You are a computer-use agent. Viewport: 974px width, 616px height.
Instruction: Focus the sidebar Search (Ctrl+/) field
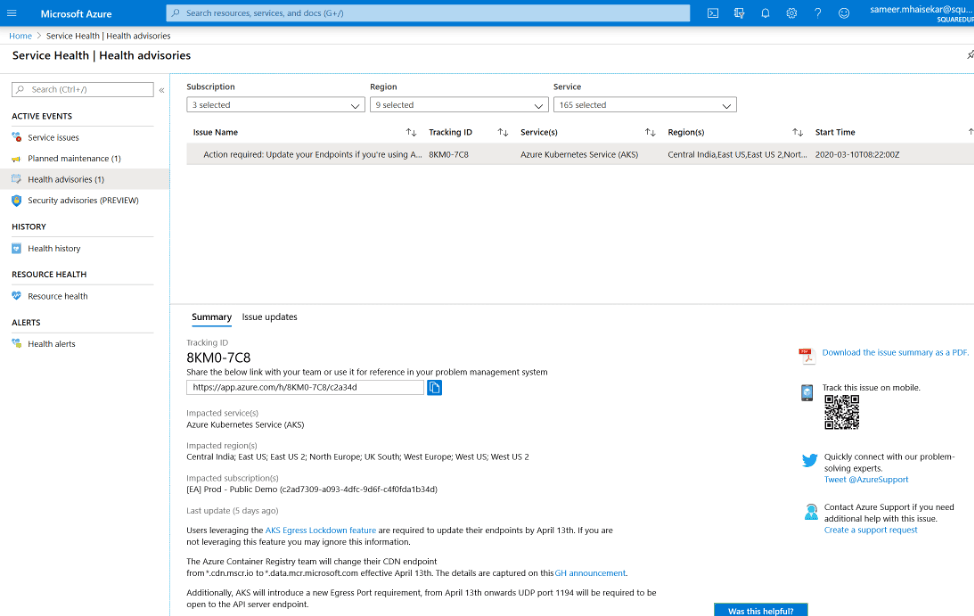pyautogui.click(x=83, y=89)
